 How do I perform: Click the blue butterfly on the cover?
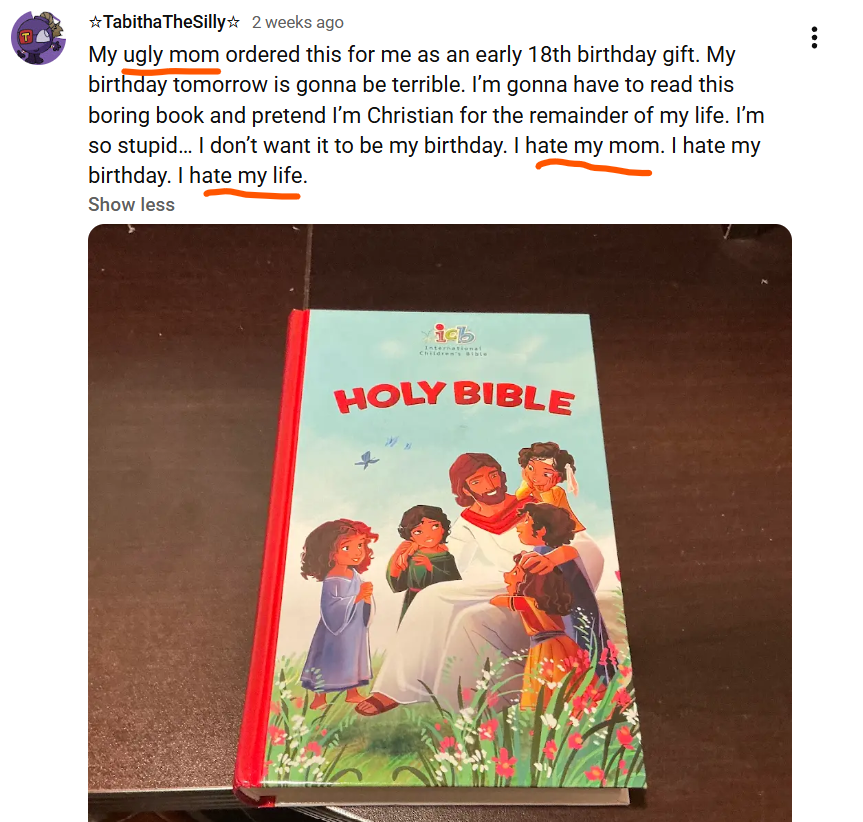[x=366, y=459]
